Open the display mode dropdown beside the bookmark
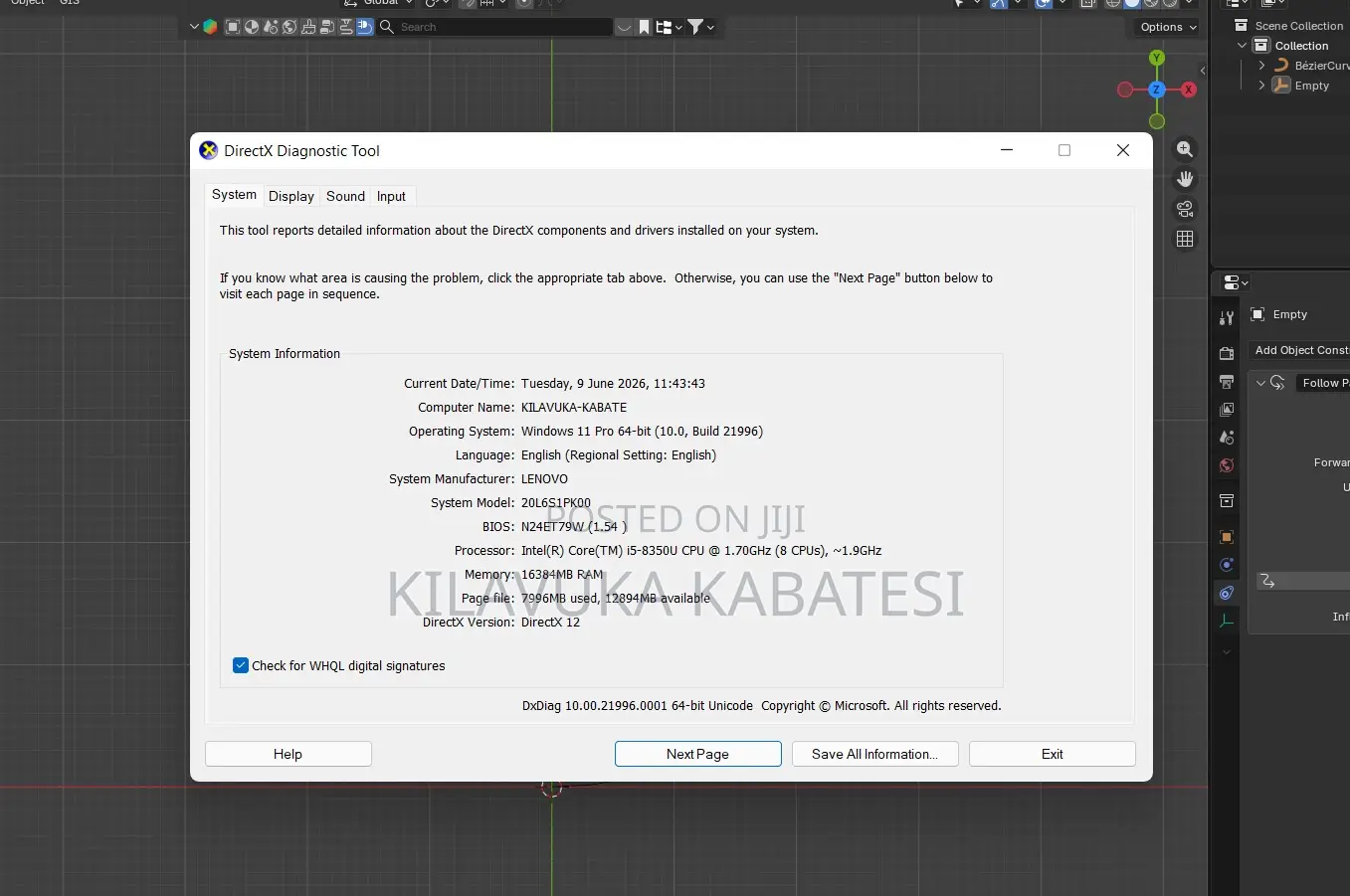The height and width of the screenshot is (896, 1350). (669, 27)
